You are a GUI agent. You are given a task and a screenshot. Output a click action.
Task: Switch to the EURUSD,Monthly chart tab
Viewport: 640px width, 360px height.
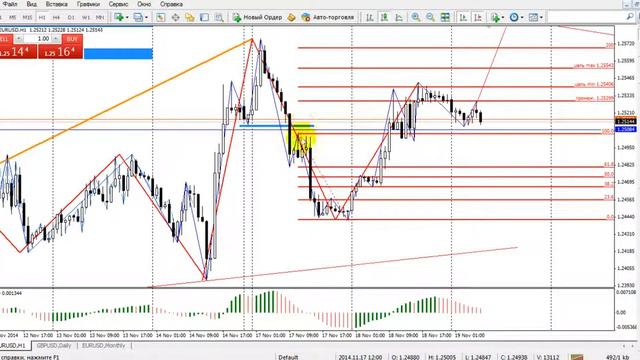[x=103, y=346]
